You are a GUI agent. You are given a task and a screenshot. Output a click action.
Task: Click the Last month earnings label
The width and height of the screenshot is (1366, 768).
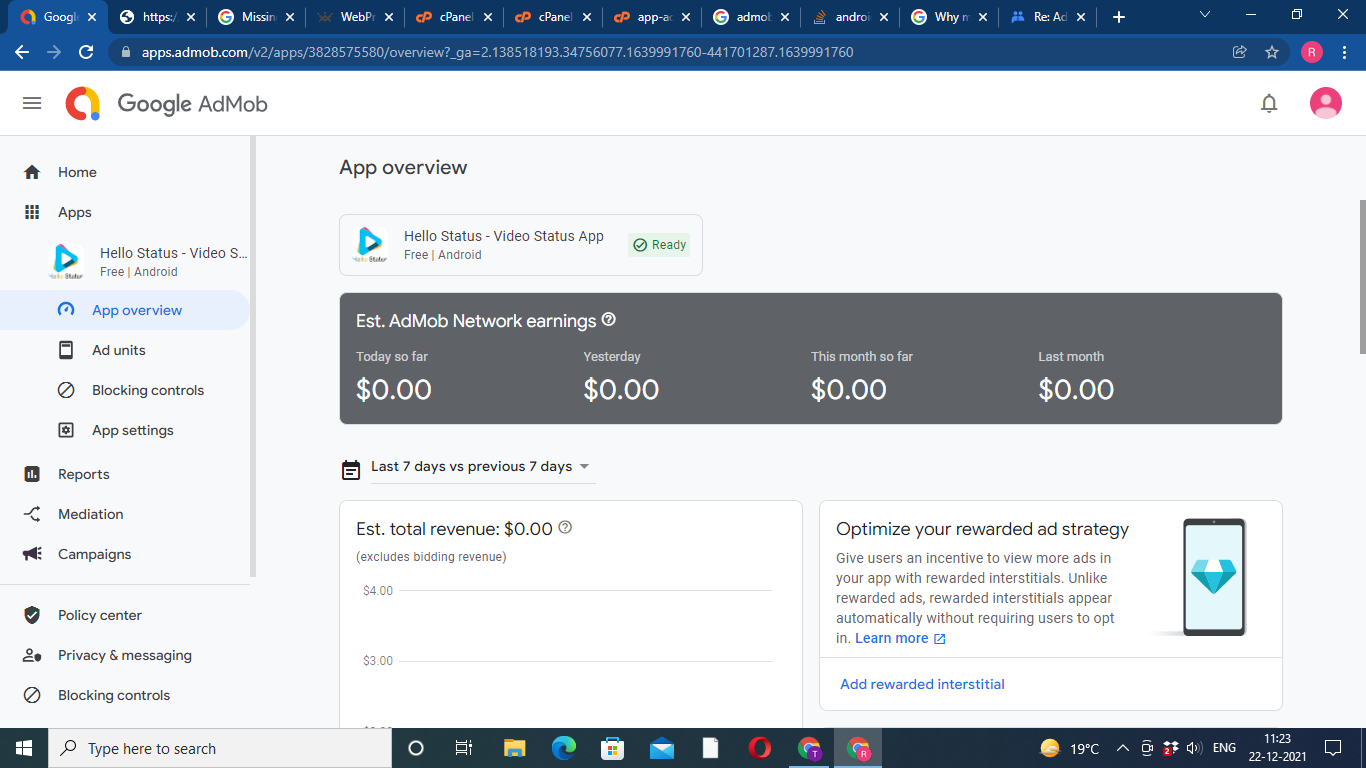click(x=1071, y=356)
